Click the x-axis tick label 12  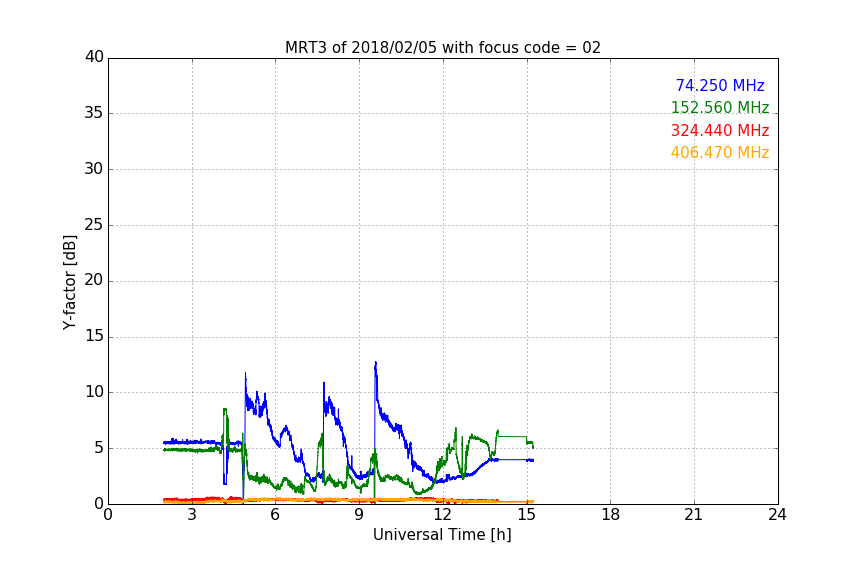click(443, 515)
